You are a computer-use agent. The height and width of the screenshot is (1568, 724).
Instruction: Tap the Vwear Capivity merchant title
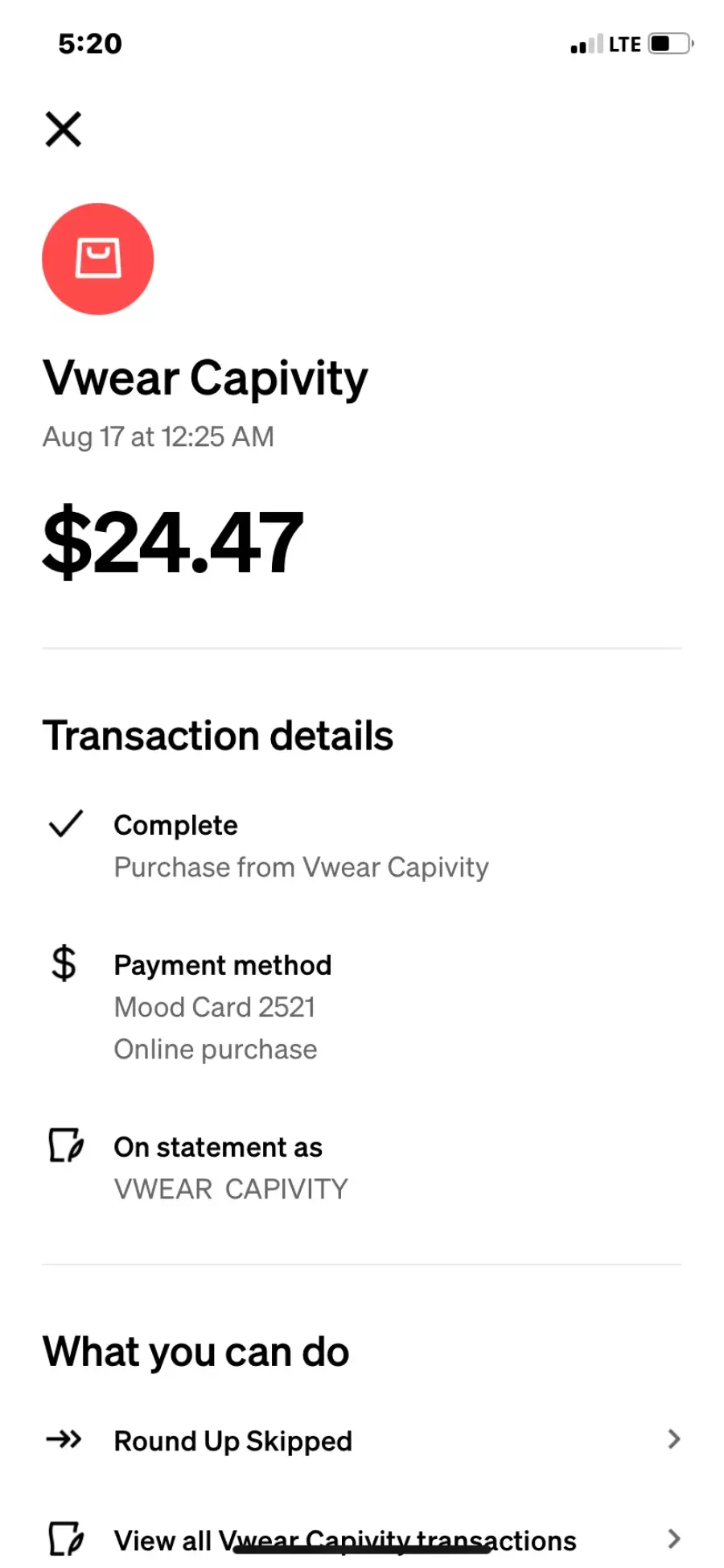(205, 378)
